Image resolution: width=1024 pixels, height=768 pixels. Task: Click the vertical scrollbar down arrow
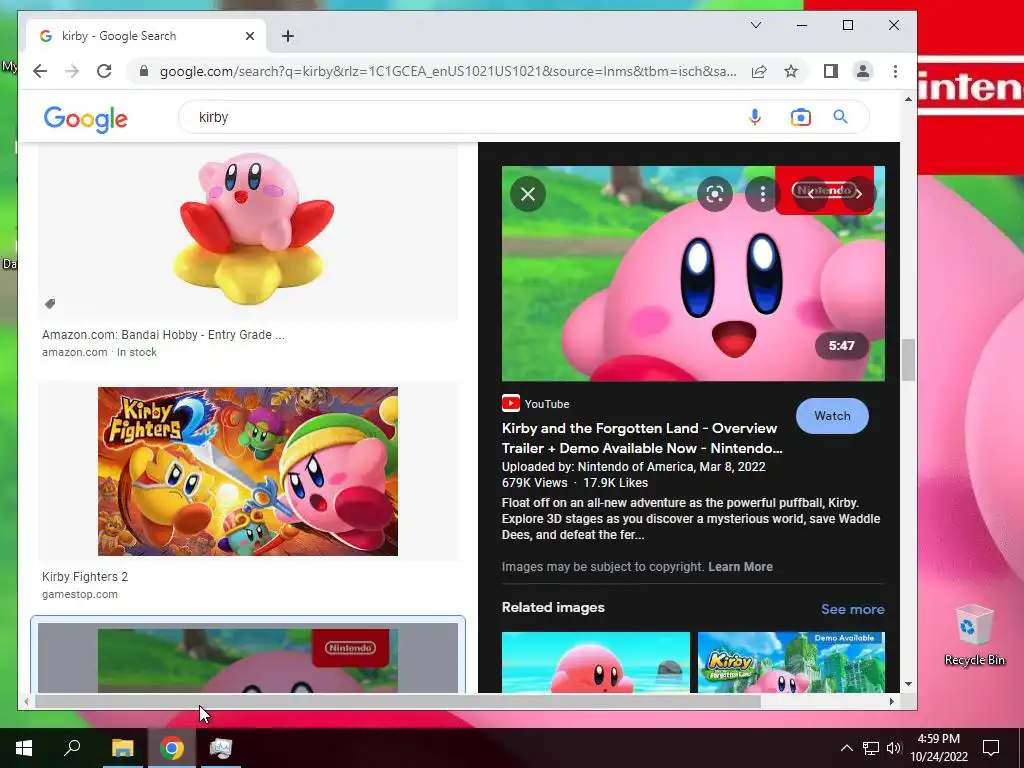coord(908,684)
